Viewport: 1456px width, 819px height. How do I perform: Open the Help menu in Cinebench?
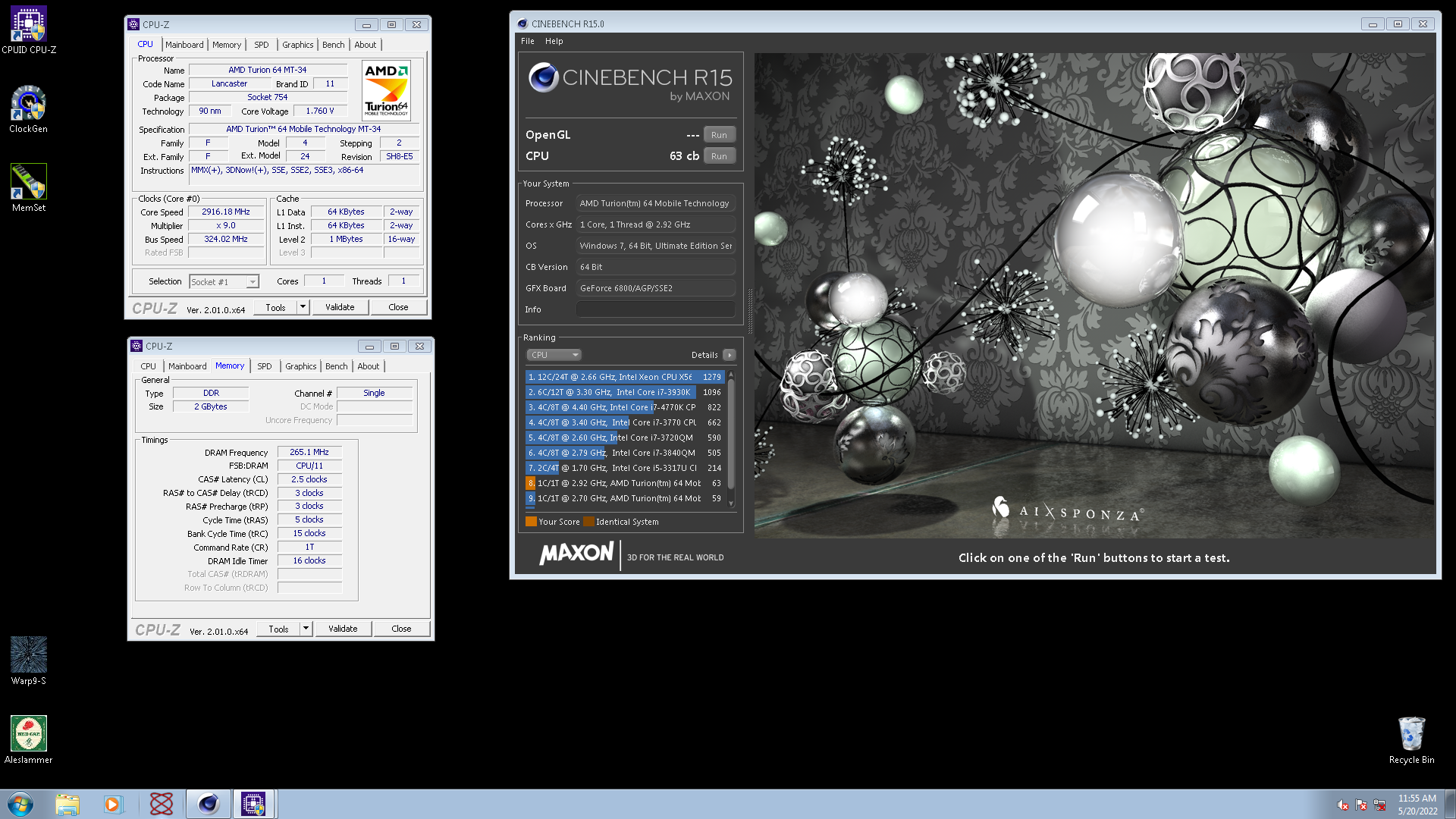[554, 41]
